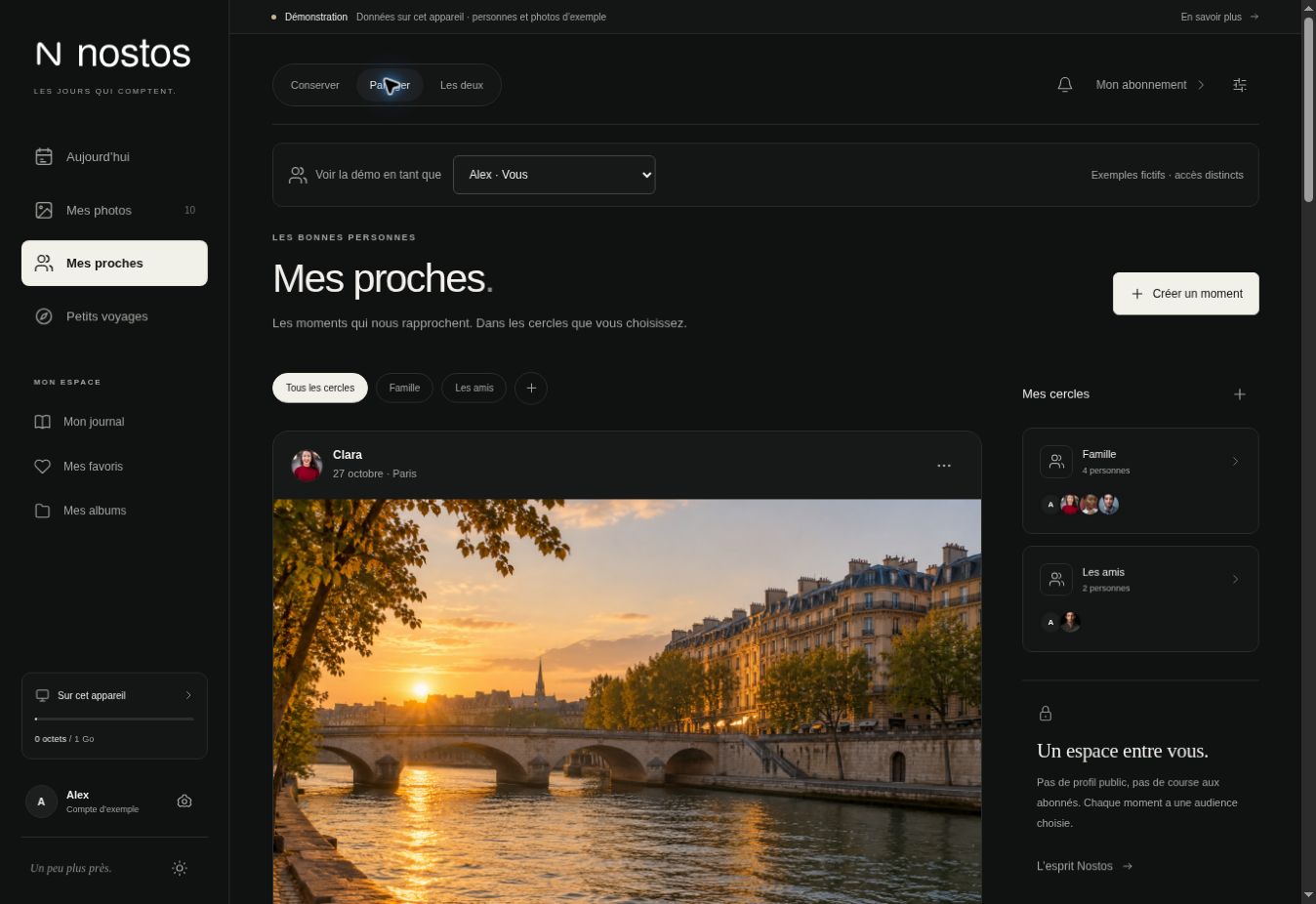The image size is (1316, 904).
Task: Filter by Les amis chip
Action: coord(474,388)
